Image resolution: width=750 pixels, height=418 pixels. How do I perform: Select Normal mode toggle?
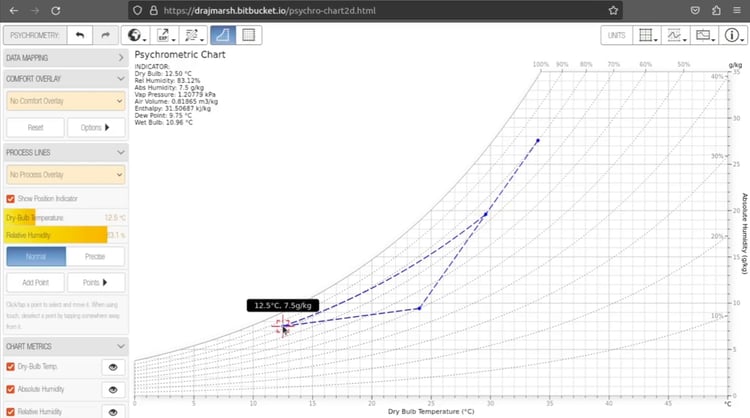click(36, 257)
